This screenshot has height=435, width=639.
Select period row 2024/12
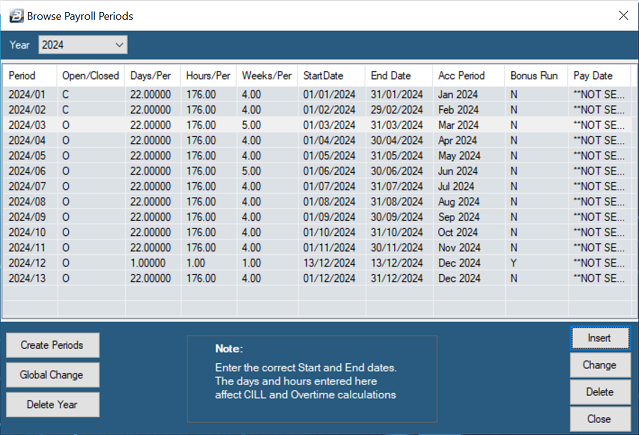point(317,263)
